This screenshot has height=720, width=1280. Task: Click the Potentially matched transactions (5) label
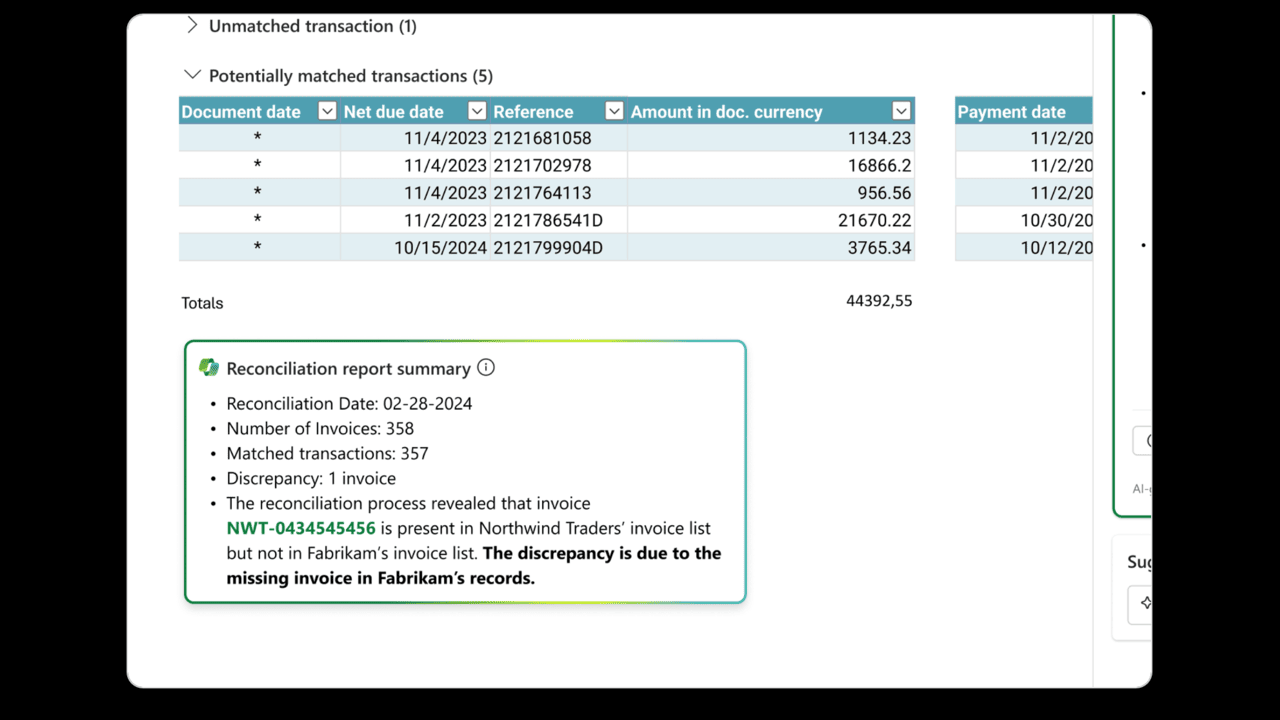(x=351, y=76)
